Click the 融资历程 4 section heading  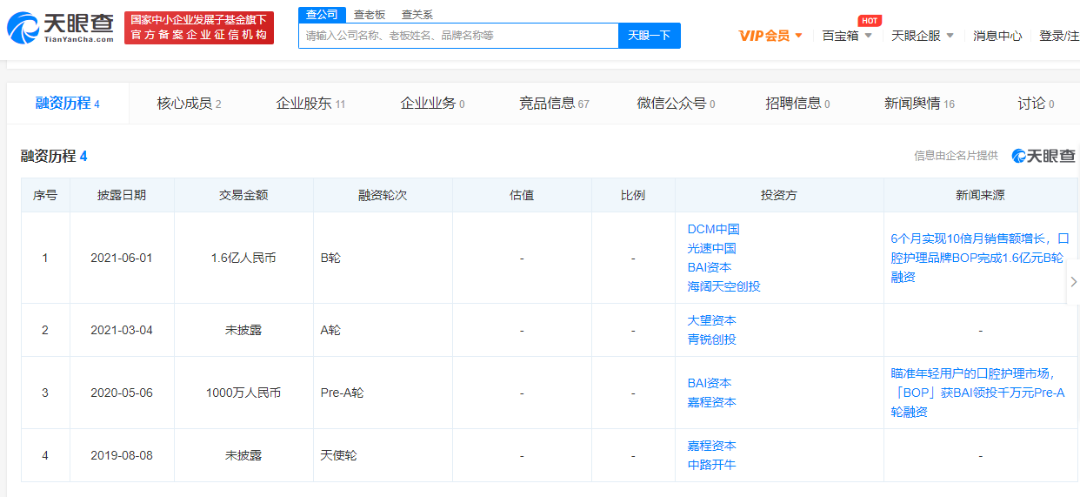point(54,156)
